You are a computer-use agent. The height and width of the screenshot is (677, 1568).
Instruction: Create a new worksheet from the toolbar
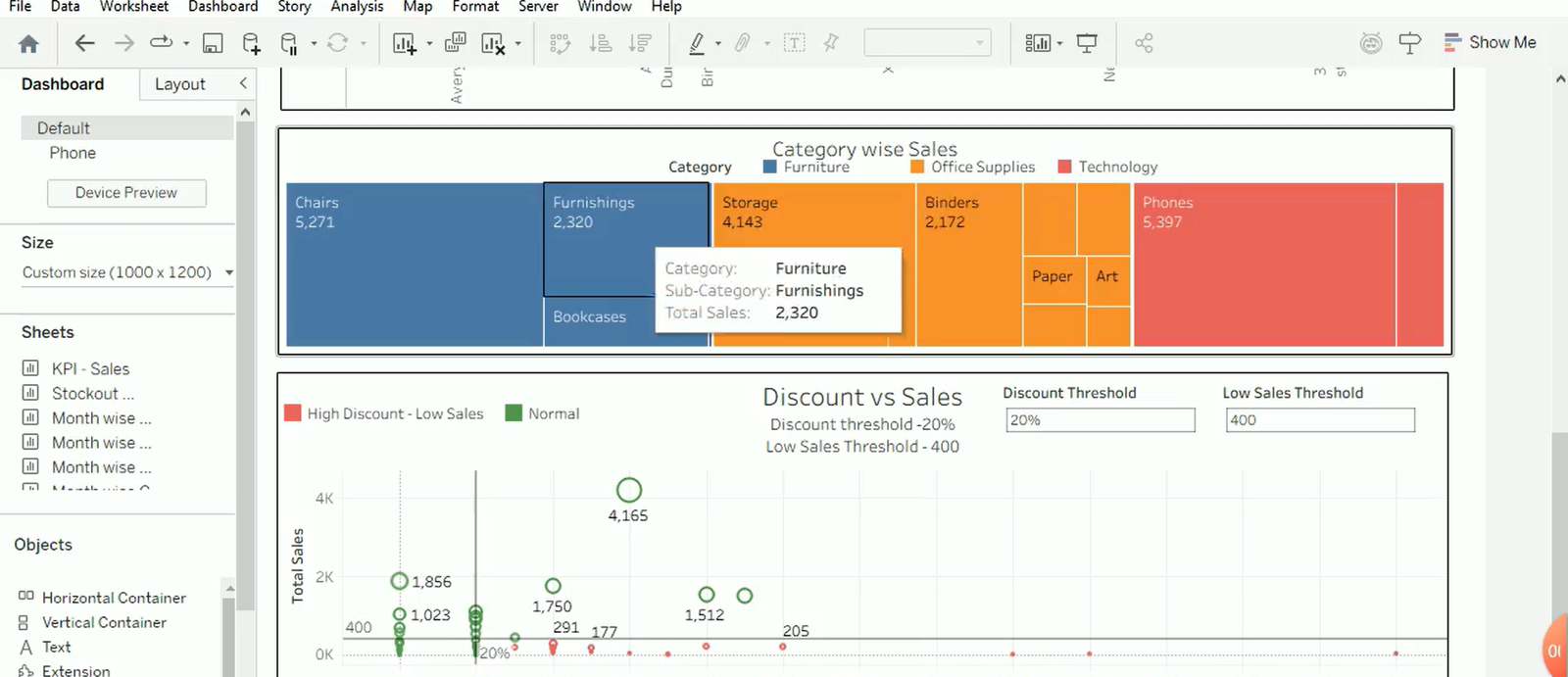(x=404, y=43)
